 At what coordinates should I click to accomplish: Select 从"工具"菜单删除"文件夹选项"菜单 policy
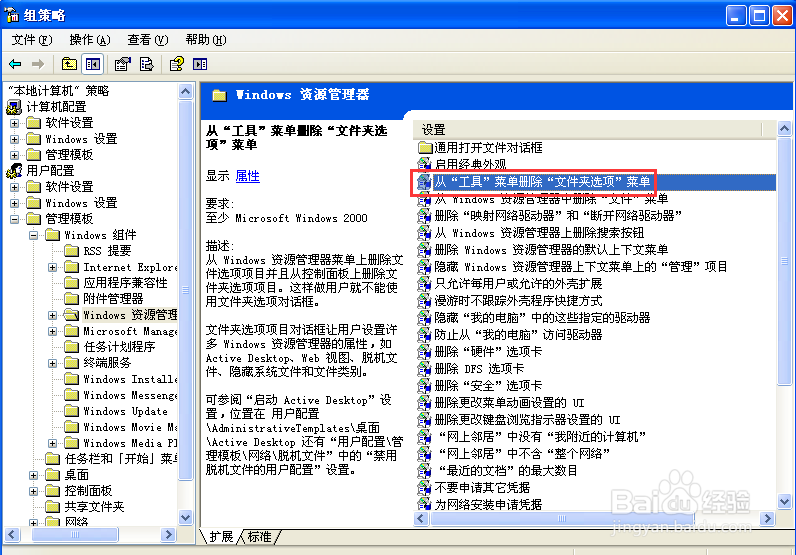[542, 182]
